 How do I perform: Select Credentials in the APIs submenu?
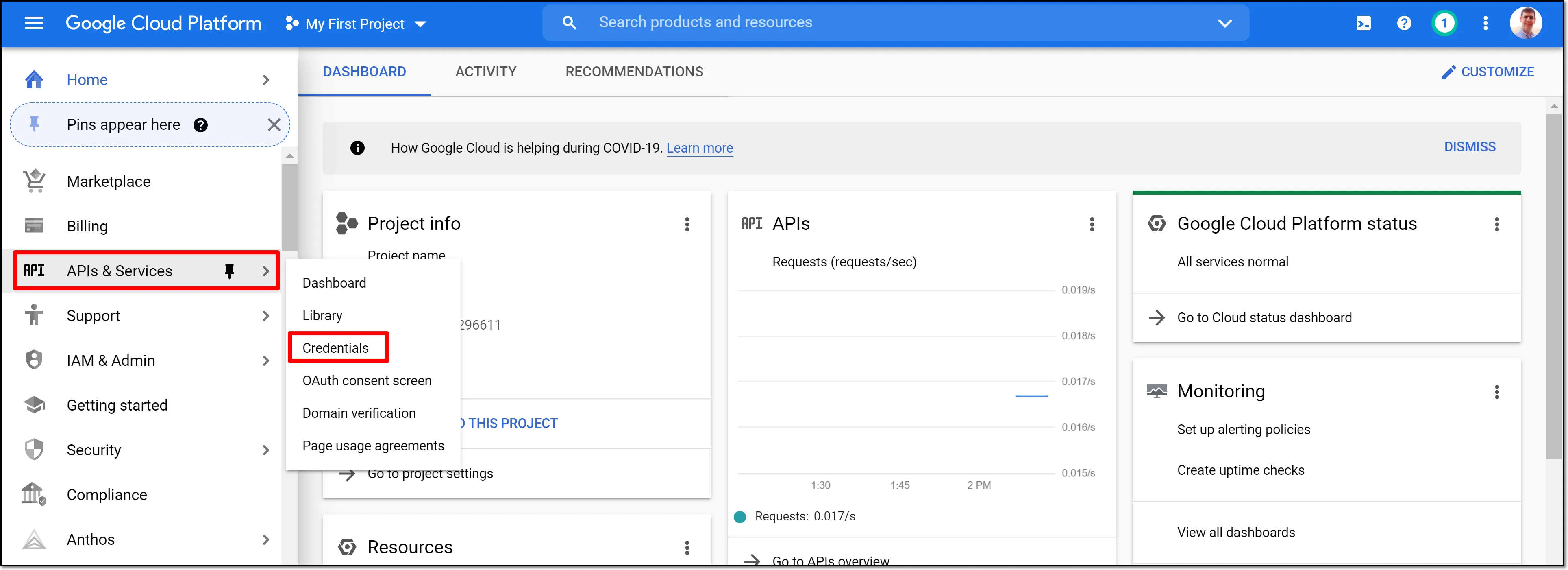click(335, 348)
